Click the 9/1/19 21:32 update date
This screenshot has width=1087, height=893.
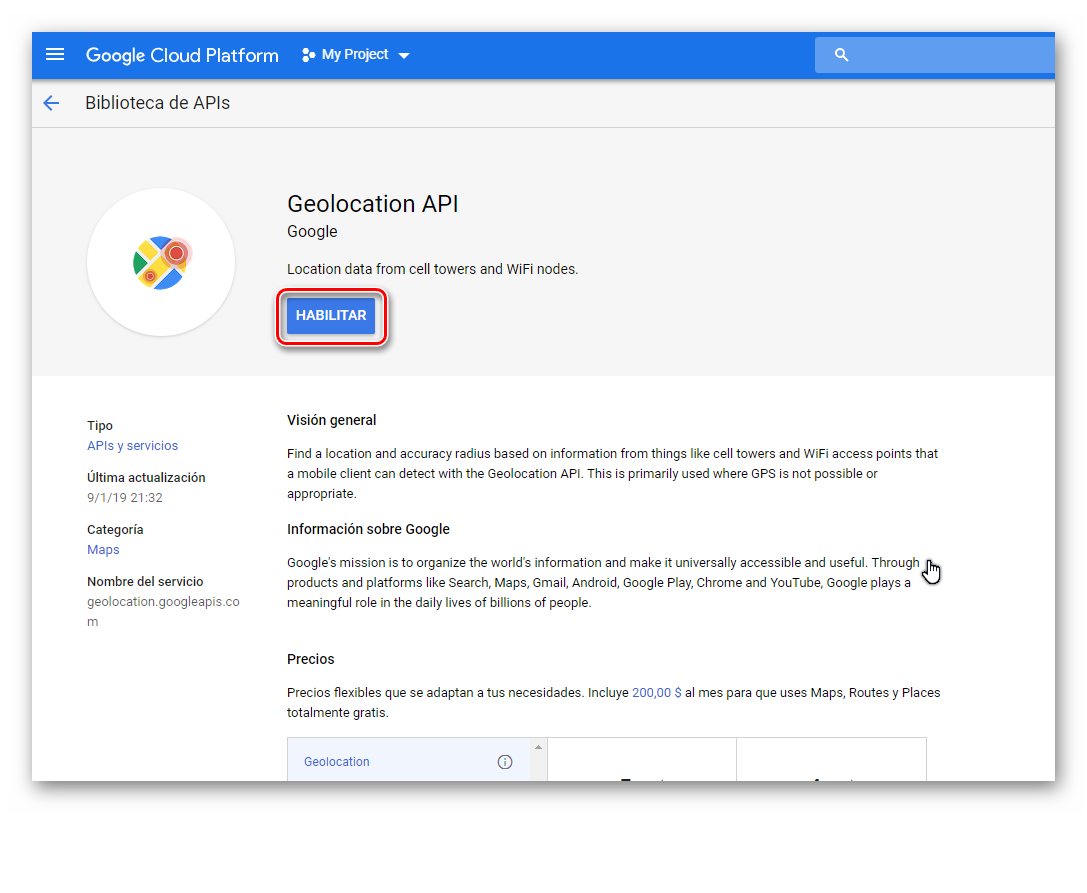click(125, 498)
